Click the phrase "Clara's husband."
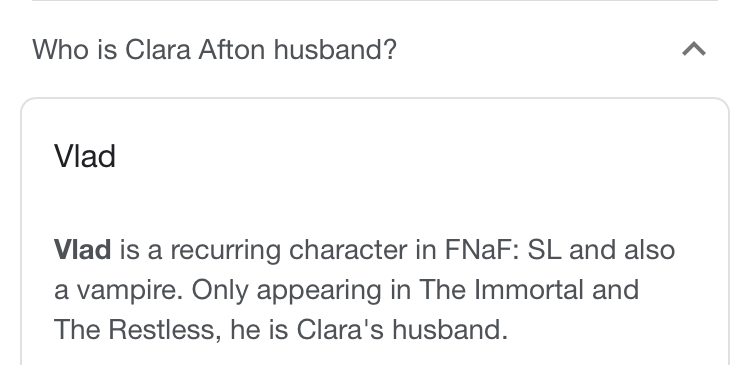 coord(402,330)
